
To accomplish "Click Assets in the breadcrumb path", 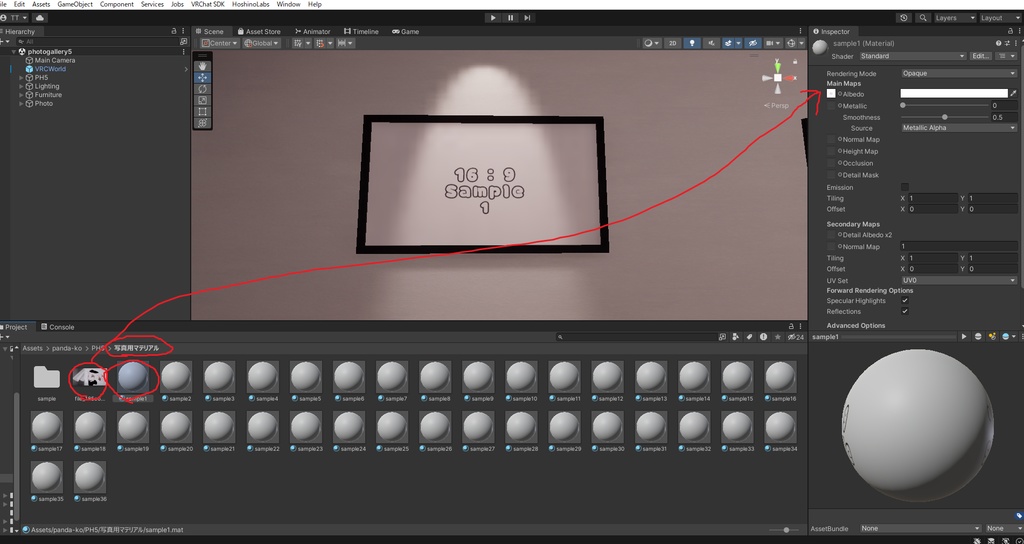I will [33, 348].
